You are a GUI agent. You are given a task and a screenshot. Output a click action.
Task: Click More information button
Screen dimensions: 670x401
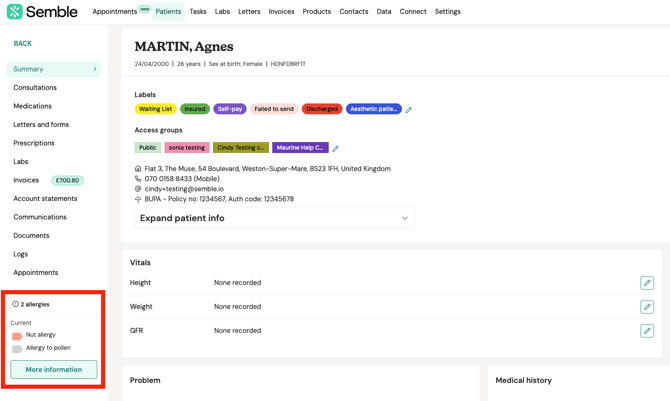click(54, 369)
